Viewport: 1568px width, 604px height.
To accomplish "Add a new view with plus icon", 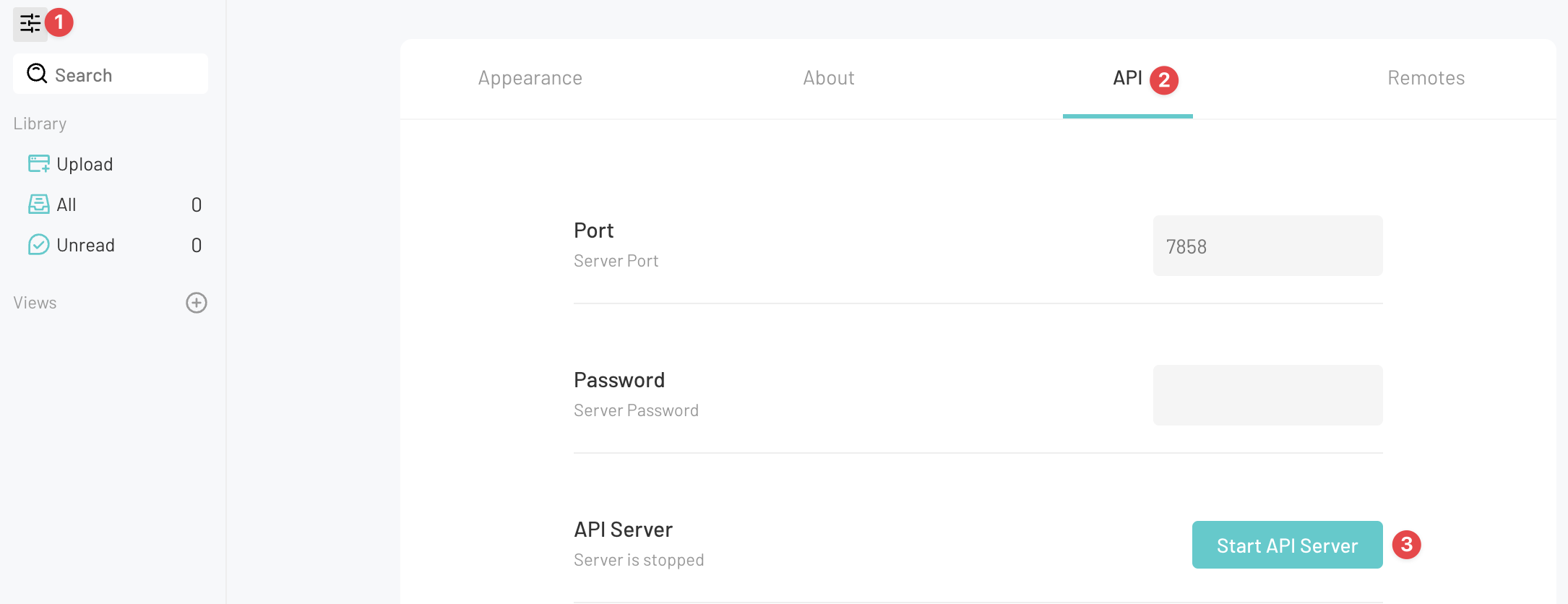I will [197, 303].
